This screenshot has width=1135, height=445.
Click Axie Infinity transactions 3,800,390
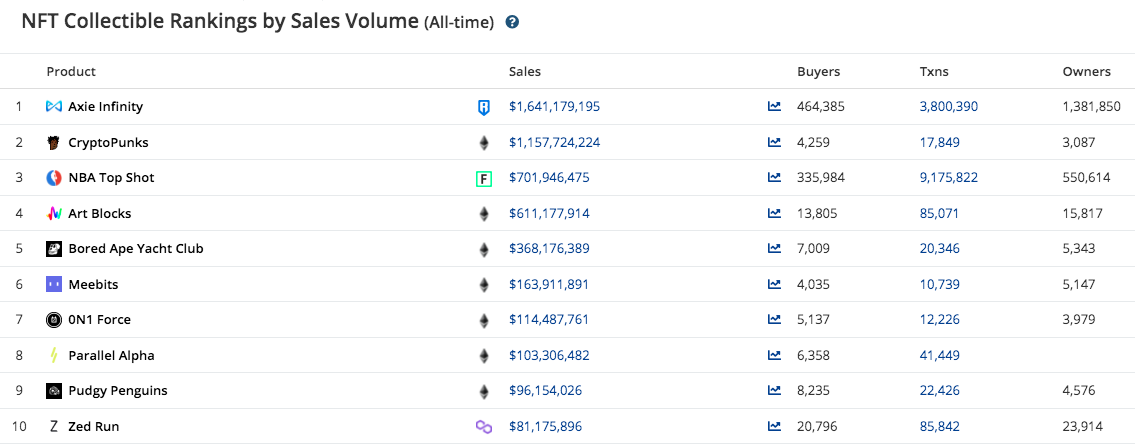click(949, 106)
